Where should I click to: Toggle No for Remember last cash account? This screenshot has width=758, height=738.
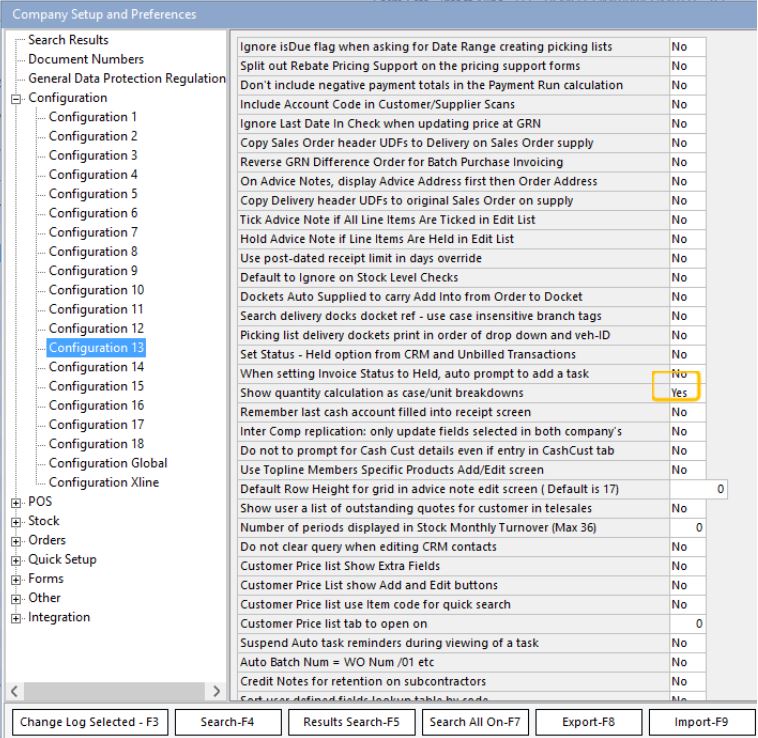point(687,412)
